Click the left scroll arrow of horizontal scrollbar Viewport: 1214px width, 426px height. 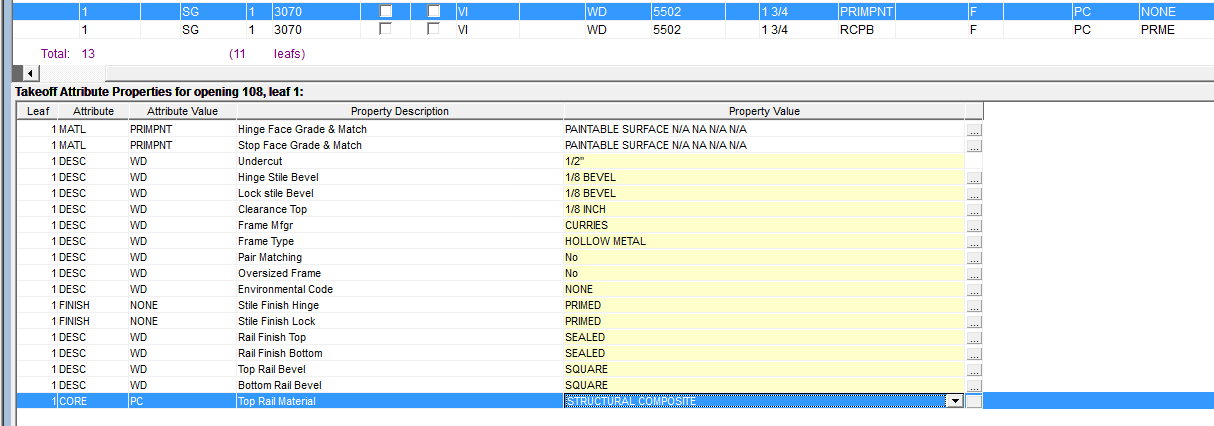tap(30, 73)
